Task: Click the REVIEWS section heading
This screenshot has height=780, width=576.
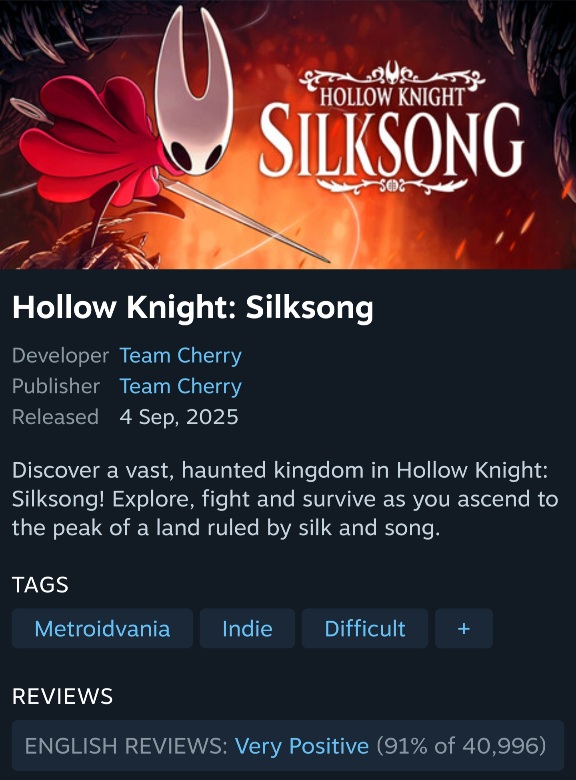Action: click(x=62, y=696)
